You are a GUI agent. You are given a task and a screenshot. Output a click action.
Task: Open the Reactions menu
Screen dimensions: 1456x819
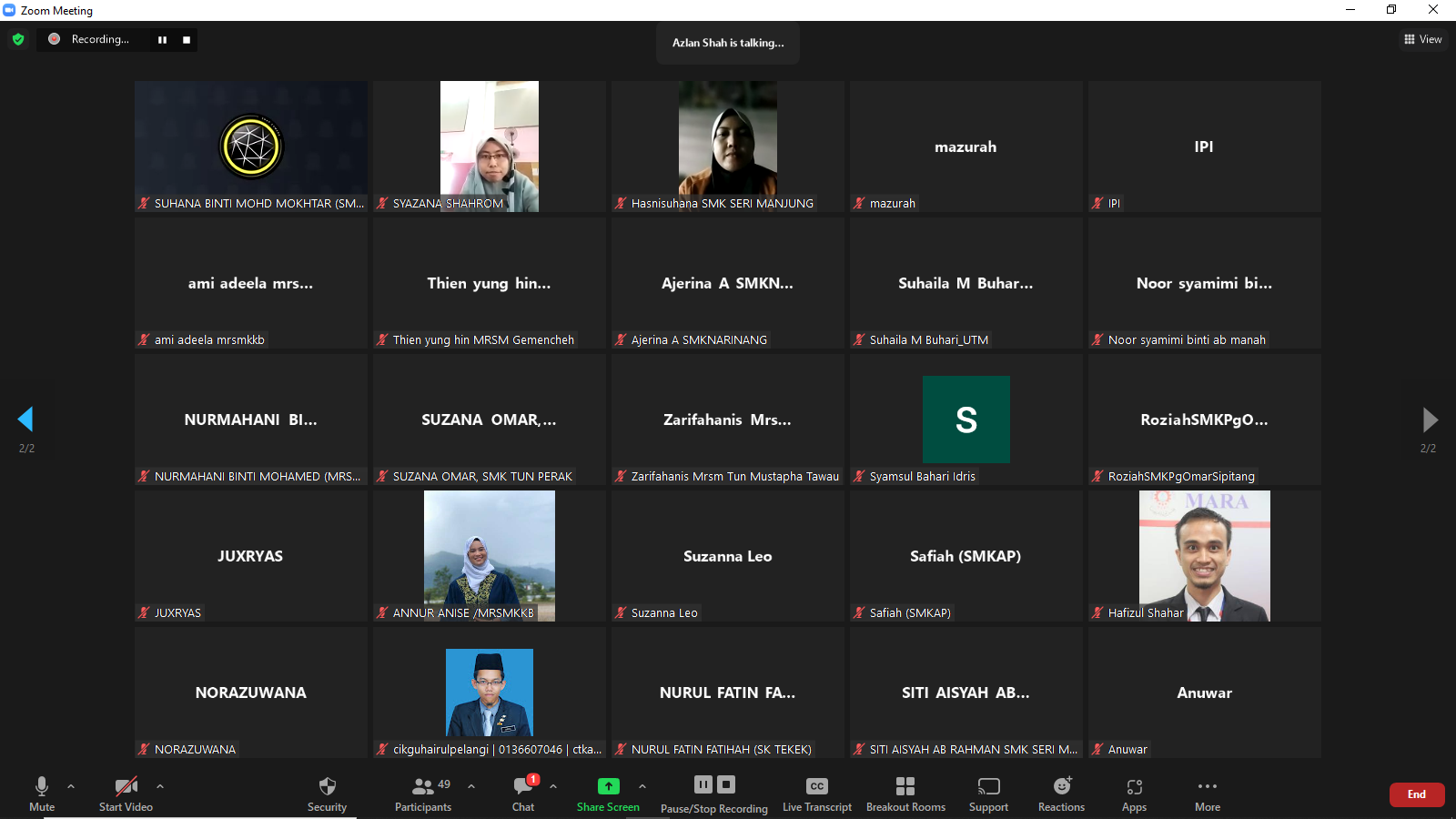click(1061, 787)
